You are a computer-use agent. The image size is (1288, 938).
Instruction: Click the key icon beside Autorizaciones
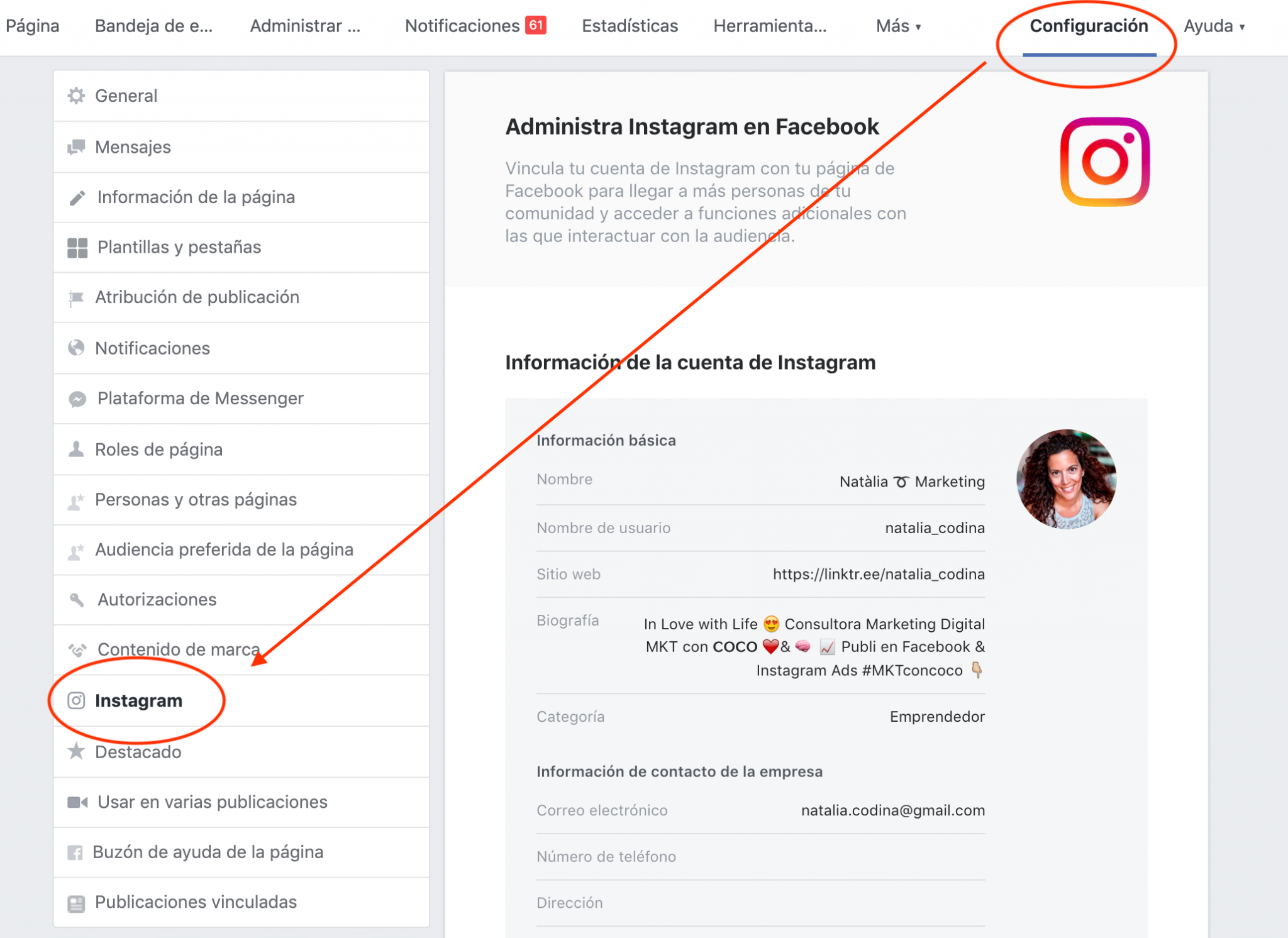pos(77,600)
